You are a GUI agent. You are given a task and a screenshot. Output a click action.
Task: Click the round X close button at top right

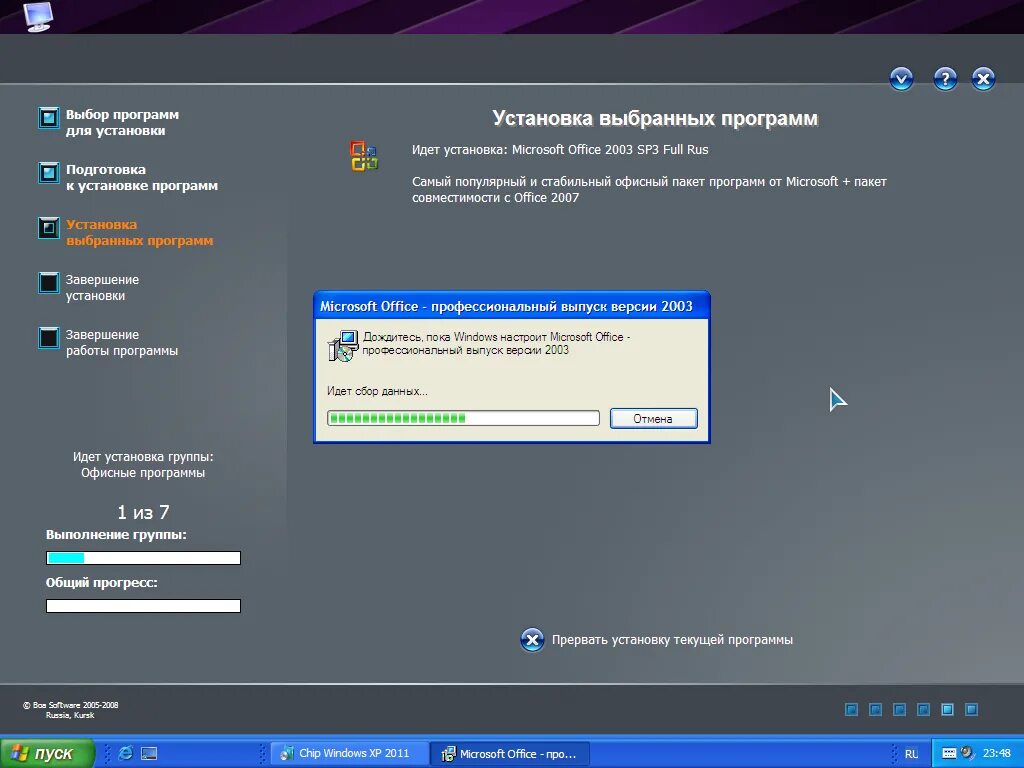(983, 79)
